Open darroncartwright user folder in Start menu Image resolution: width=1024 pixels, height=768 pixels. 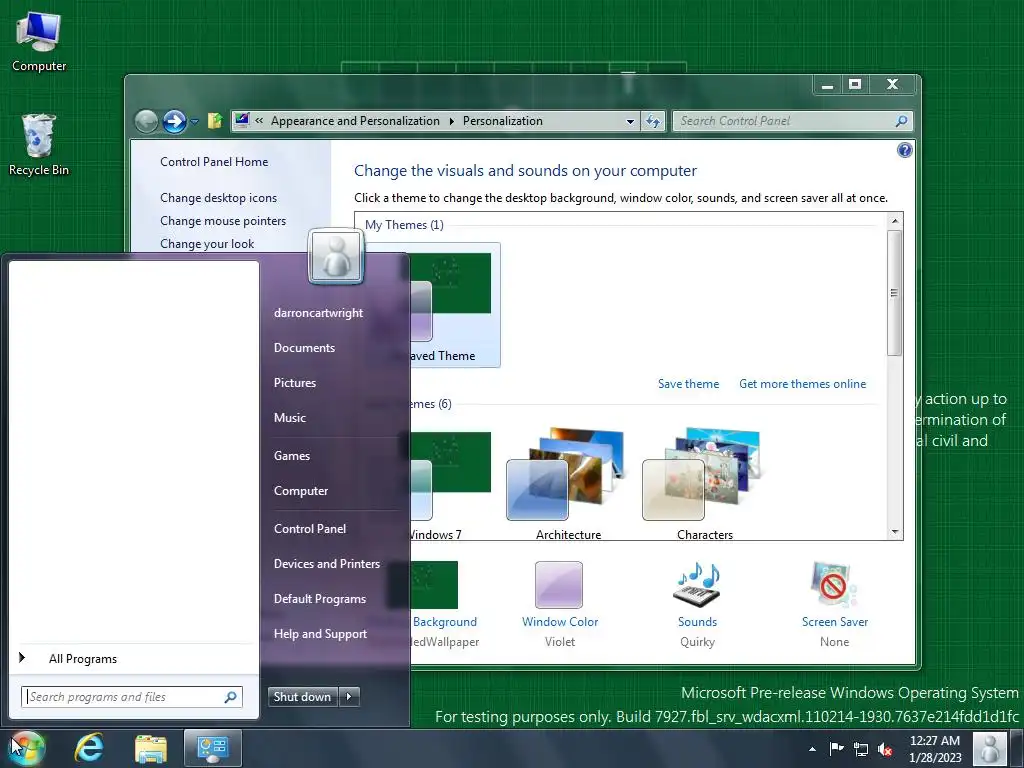[x=319, y=313]
